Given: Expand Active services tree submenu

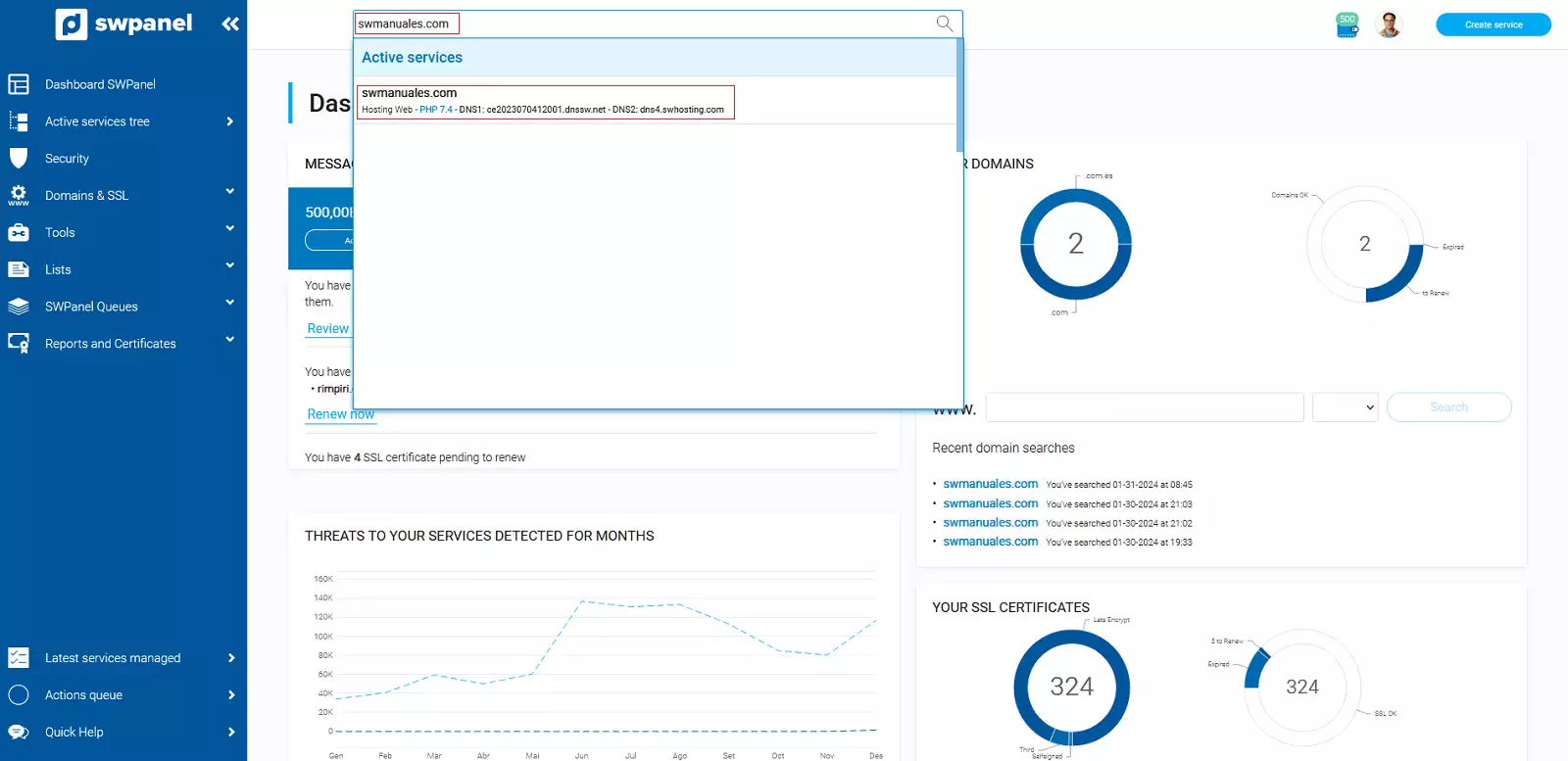Looking at the screenshot, I should click(x=229, y=121).
